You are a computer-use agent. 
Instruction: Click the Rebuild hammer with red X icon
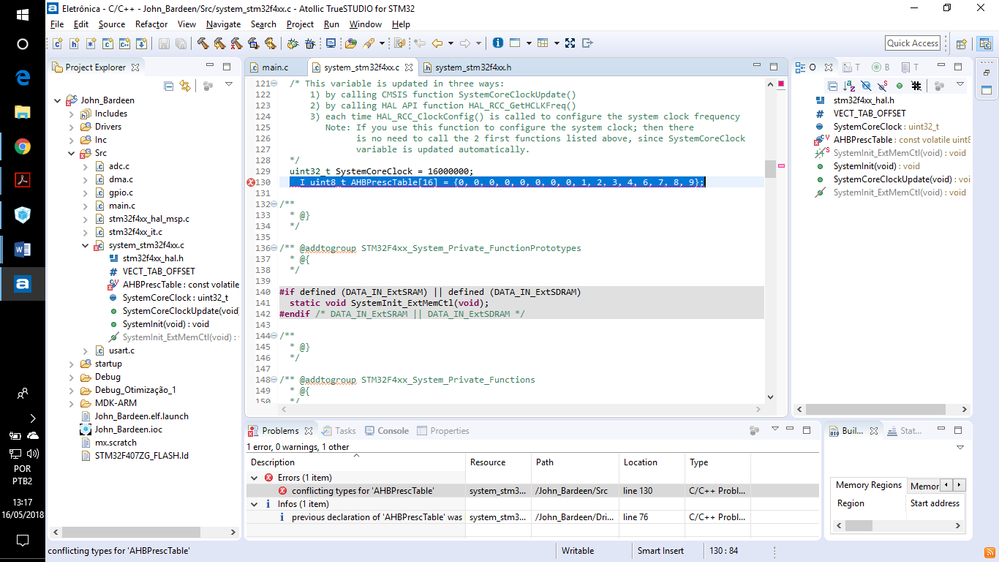pyautogui.click(x=236, y=43)
